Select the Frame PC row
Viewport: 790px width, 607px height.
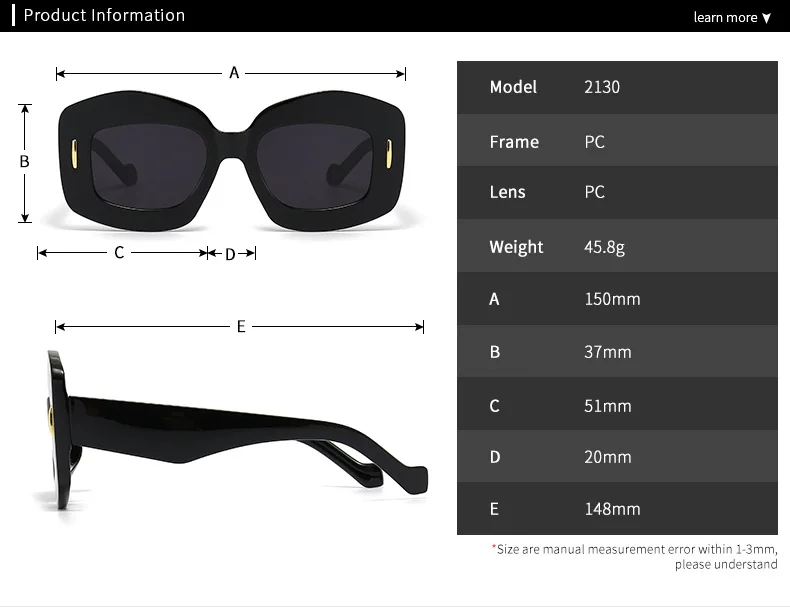click(x=617, y=141)
